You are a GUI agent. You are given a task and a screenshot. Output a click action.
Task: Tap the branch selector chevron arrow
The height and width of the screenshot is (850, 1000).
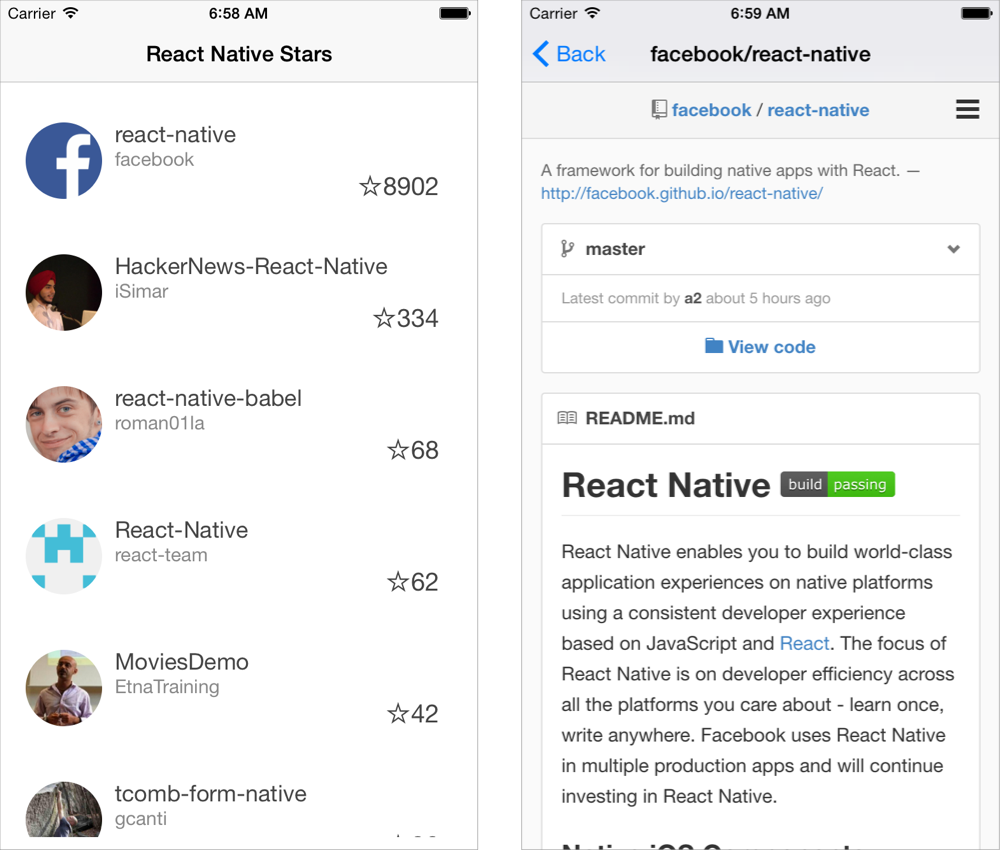(x=953, y=249)
